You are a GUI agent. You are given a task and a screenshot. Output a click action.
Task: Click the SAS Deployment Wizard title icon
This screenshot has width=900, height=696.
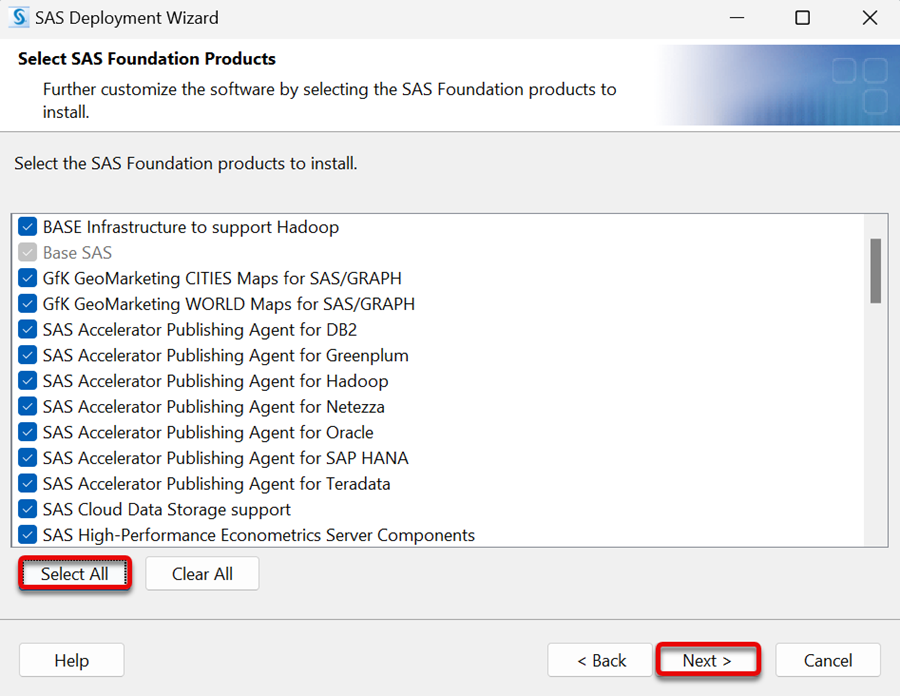(x=19, y=17)
